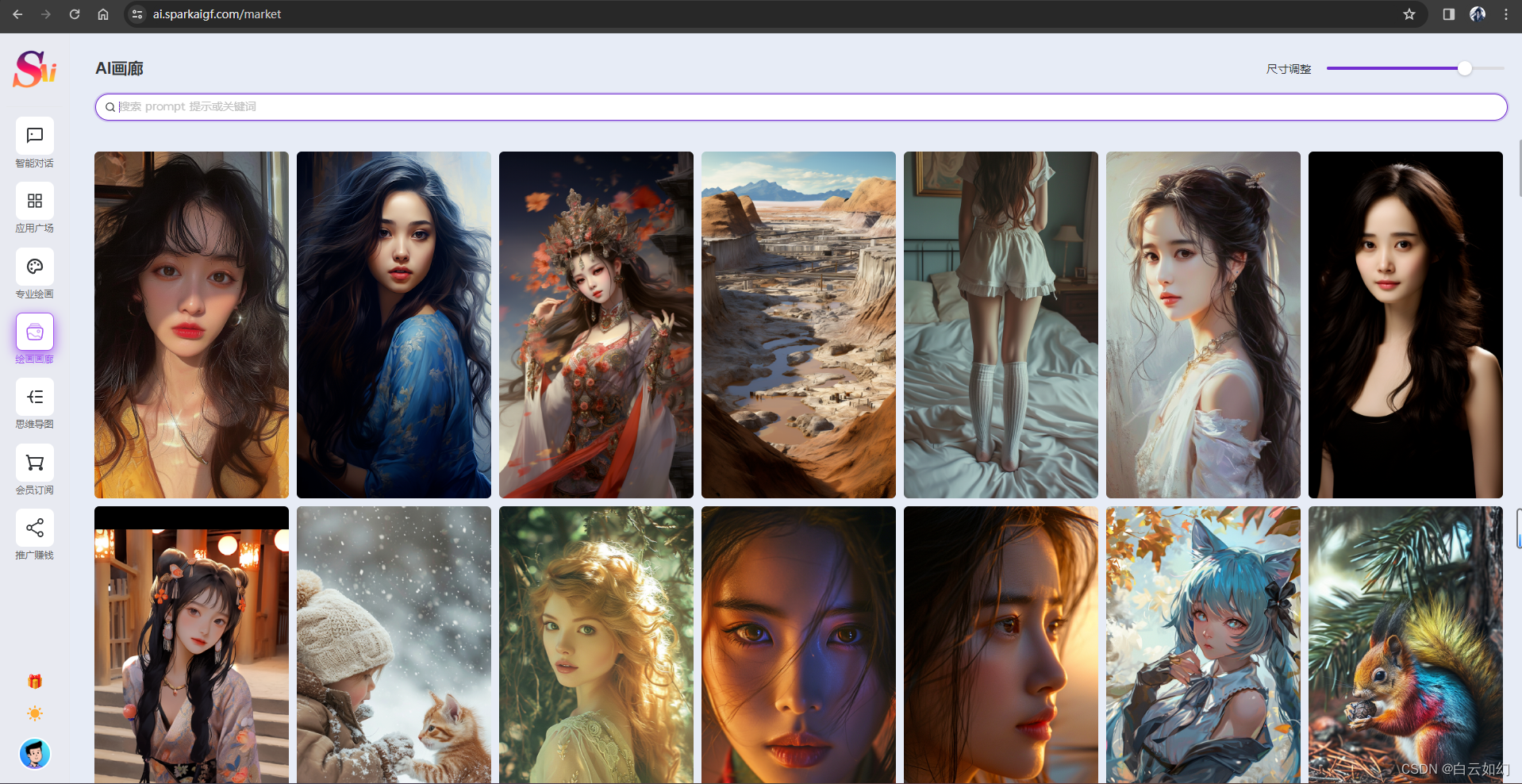Bookmark this page with star icon
Viewport: 1522px width, 784px height.
coord(1409,14)
